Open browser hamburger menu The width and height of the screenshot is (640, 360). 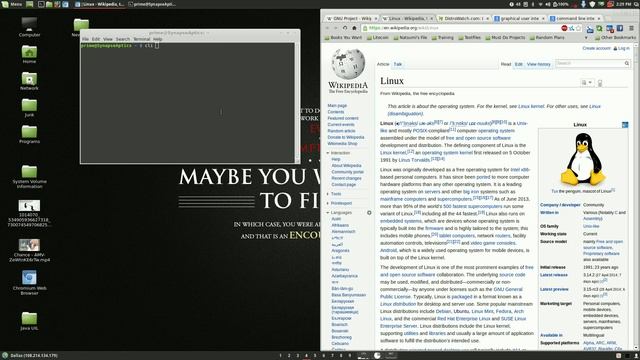tap(631, 28)
